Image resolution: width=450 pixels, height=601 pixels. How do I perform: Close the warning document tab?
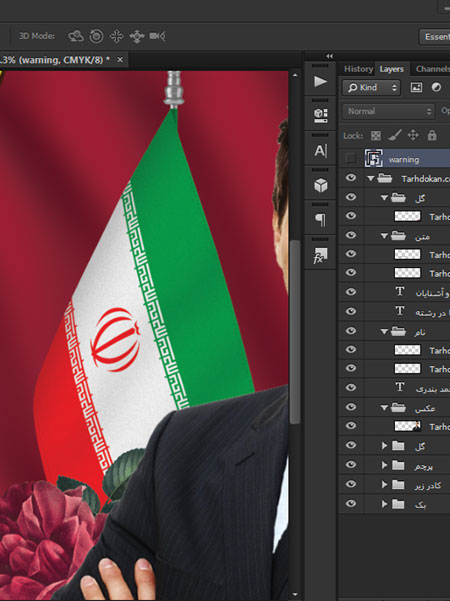coord(120,60)
